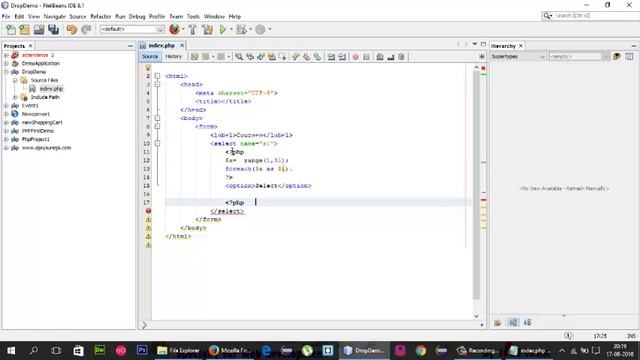The height and width of the screenshot is (360, 640).
Task: Click the Firefox browser selector icon
Action: click(174, 29)
